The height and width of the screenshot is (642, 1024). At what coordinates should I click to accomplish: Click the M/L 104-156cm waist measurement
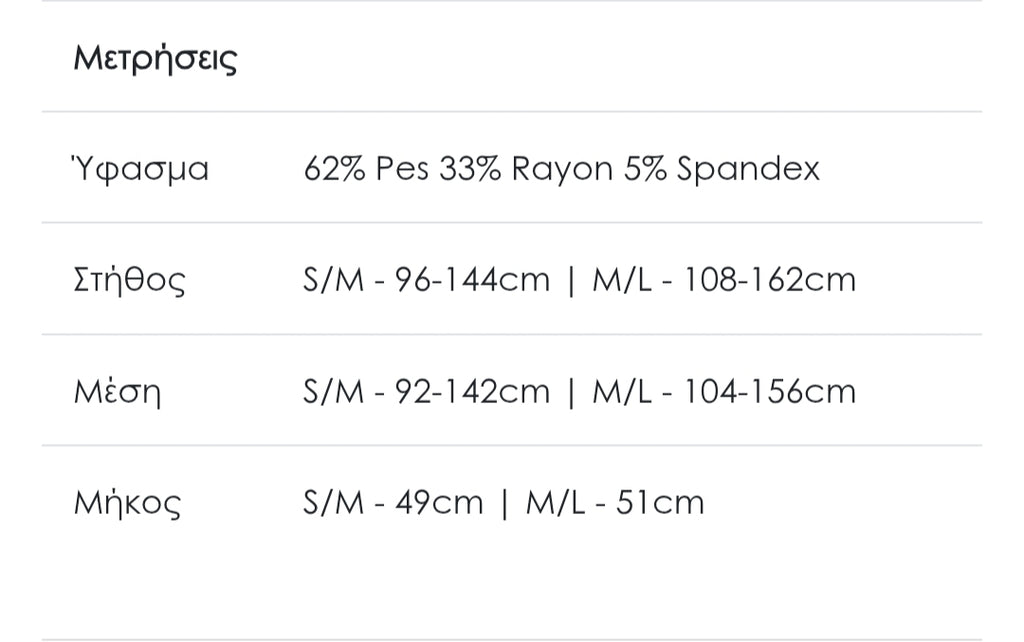coord(724,391)
